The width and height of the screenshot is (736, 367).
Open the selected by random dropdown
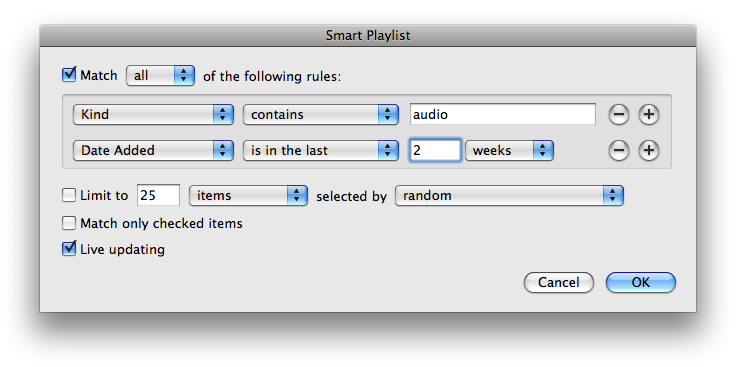509,196
